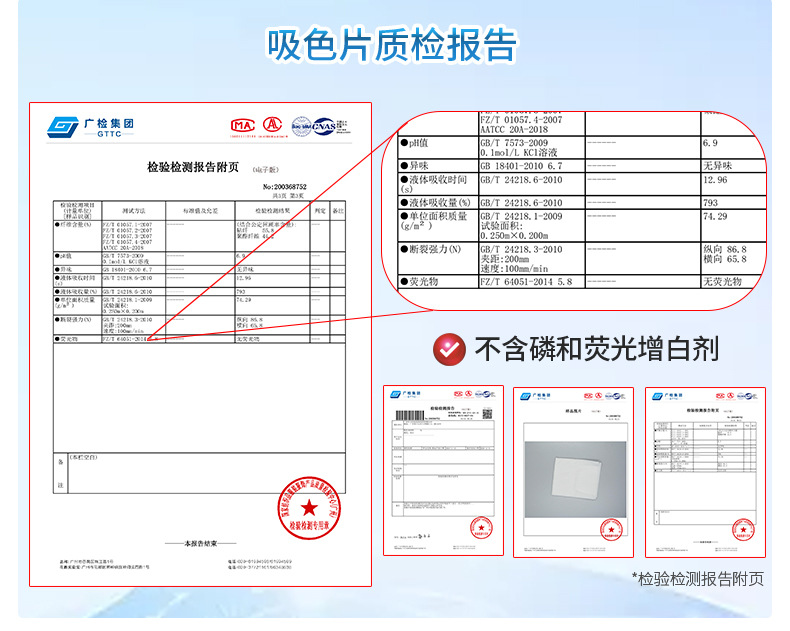Click the red AL certification mark on main report

point(273,124)
